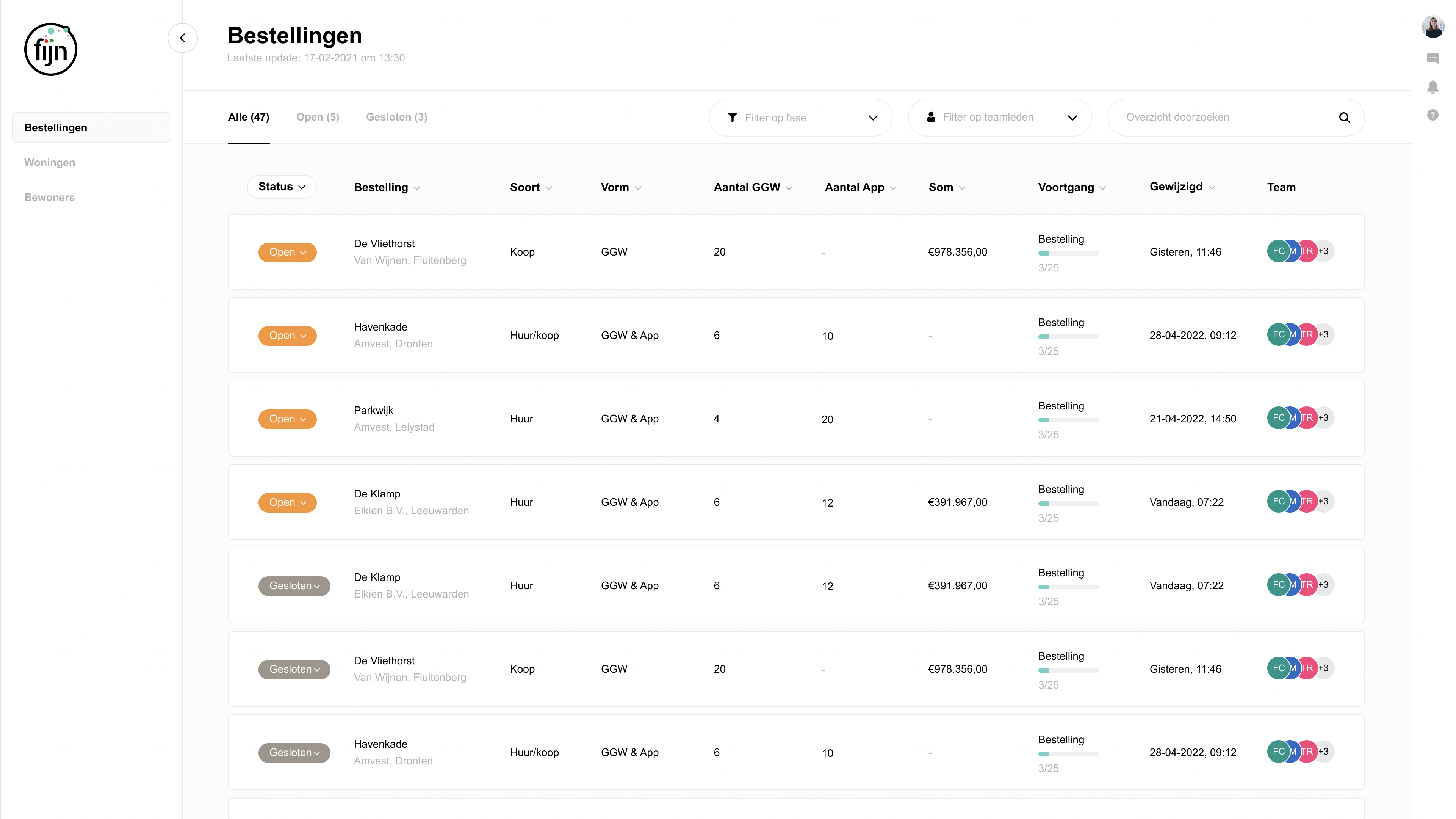Sort by the Bestelling column
This screenshot has height=819, width=1456.
[387, 187]
